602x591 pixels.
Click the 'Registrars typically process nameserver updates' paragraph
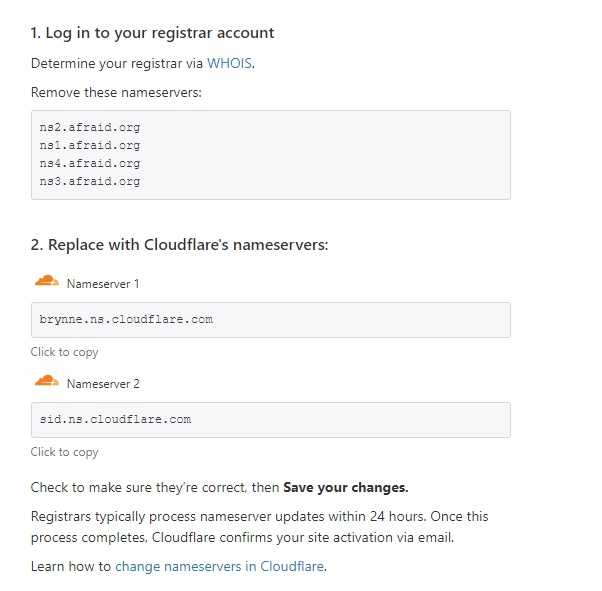tap(260, 527)
